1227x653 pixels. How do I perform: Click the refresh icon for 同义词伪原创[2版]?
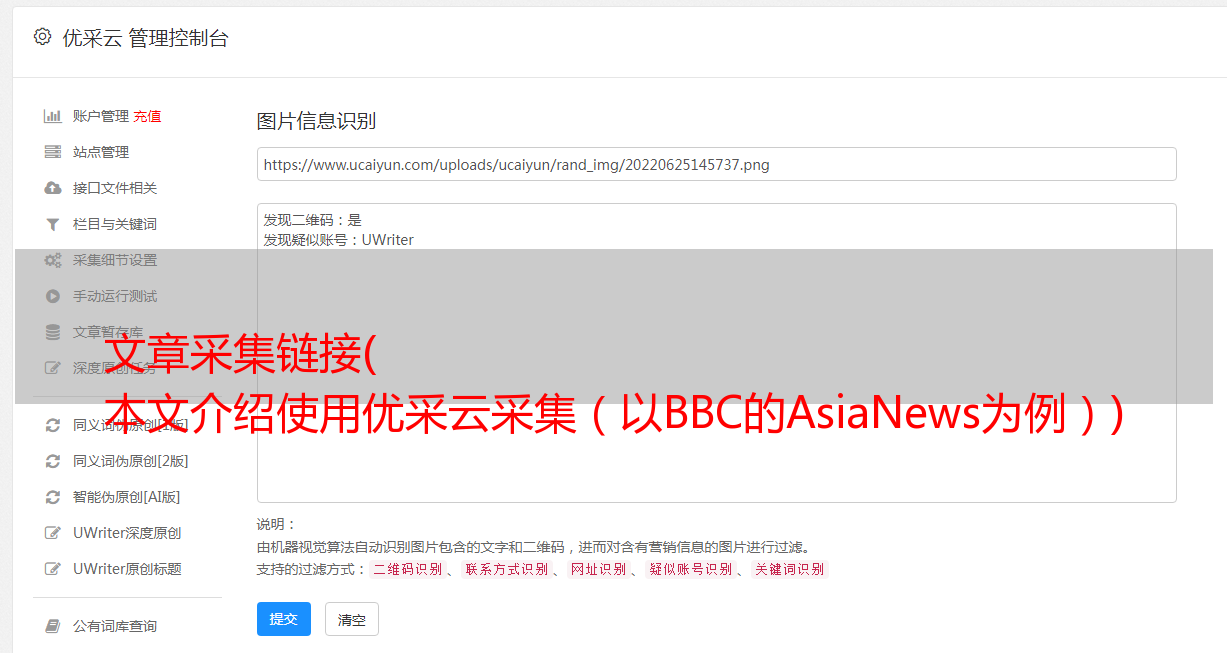pyautogui.click(x=53, y=461)
